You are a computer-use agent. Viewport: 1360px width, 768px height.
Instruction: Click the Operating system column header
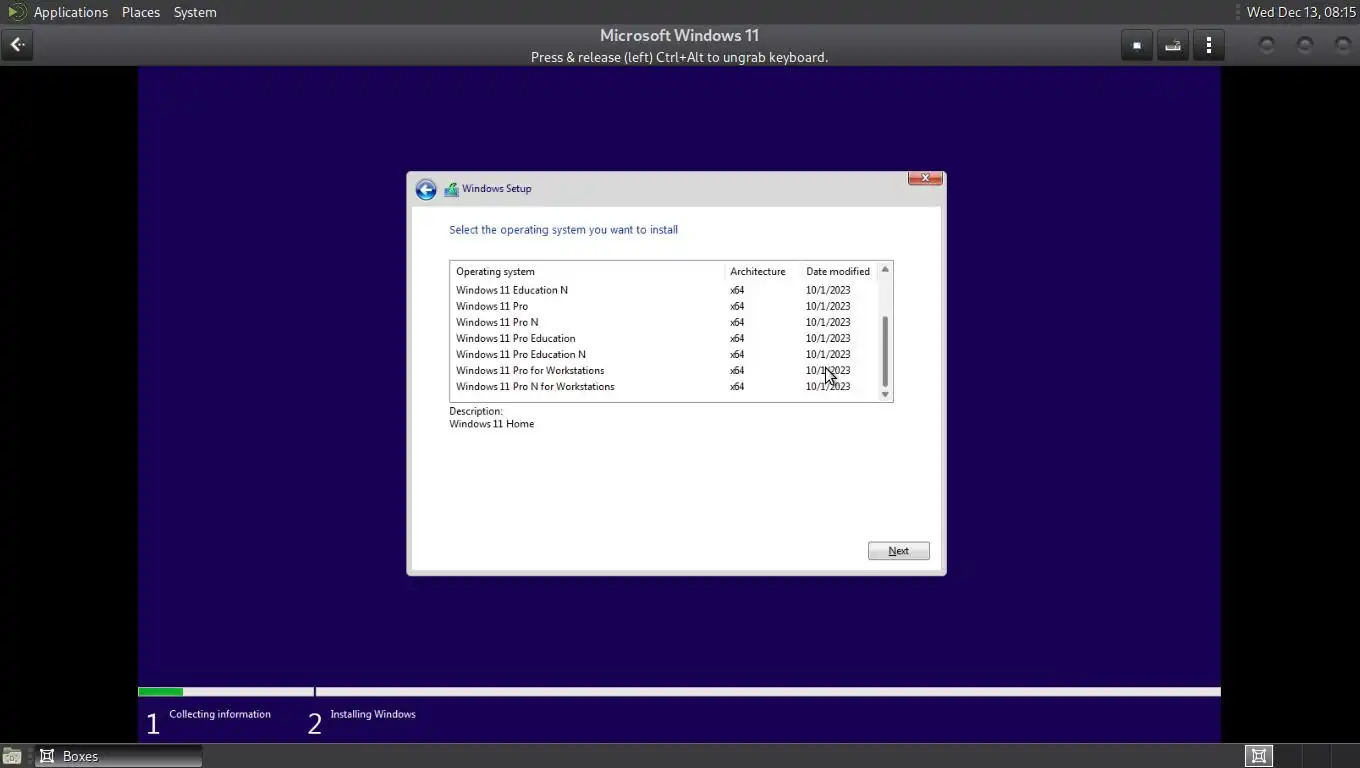[x=587, y=271]
